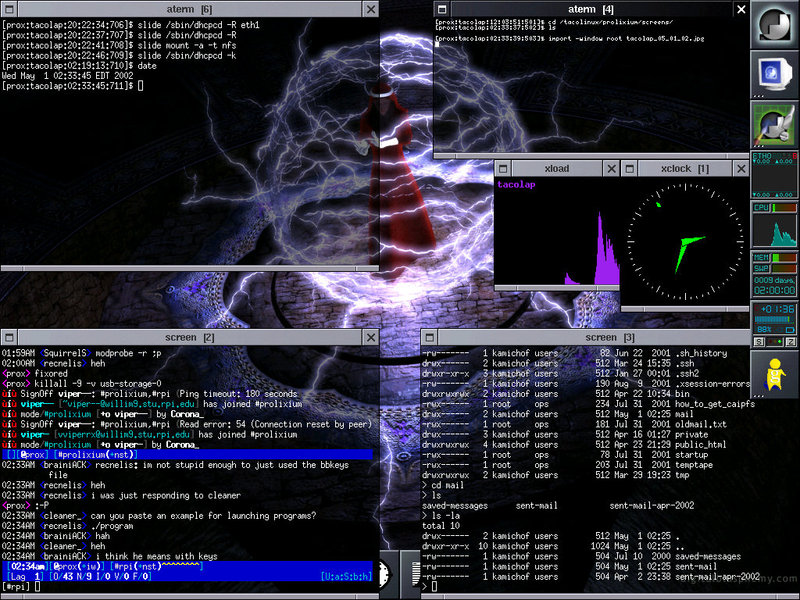This screenshot has width=800, height=600.
Task: Click the oldmail.txt file entry
Action: (701, 424)
